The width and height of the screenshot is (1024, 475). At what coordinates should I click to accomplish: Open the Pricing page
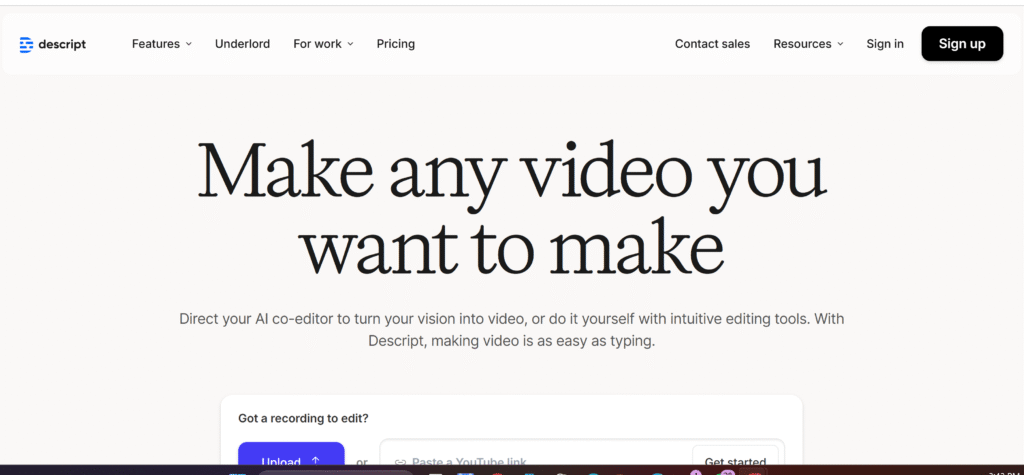point(395,44)
